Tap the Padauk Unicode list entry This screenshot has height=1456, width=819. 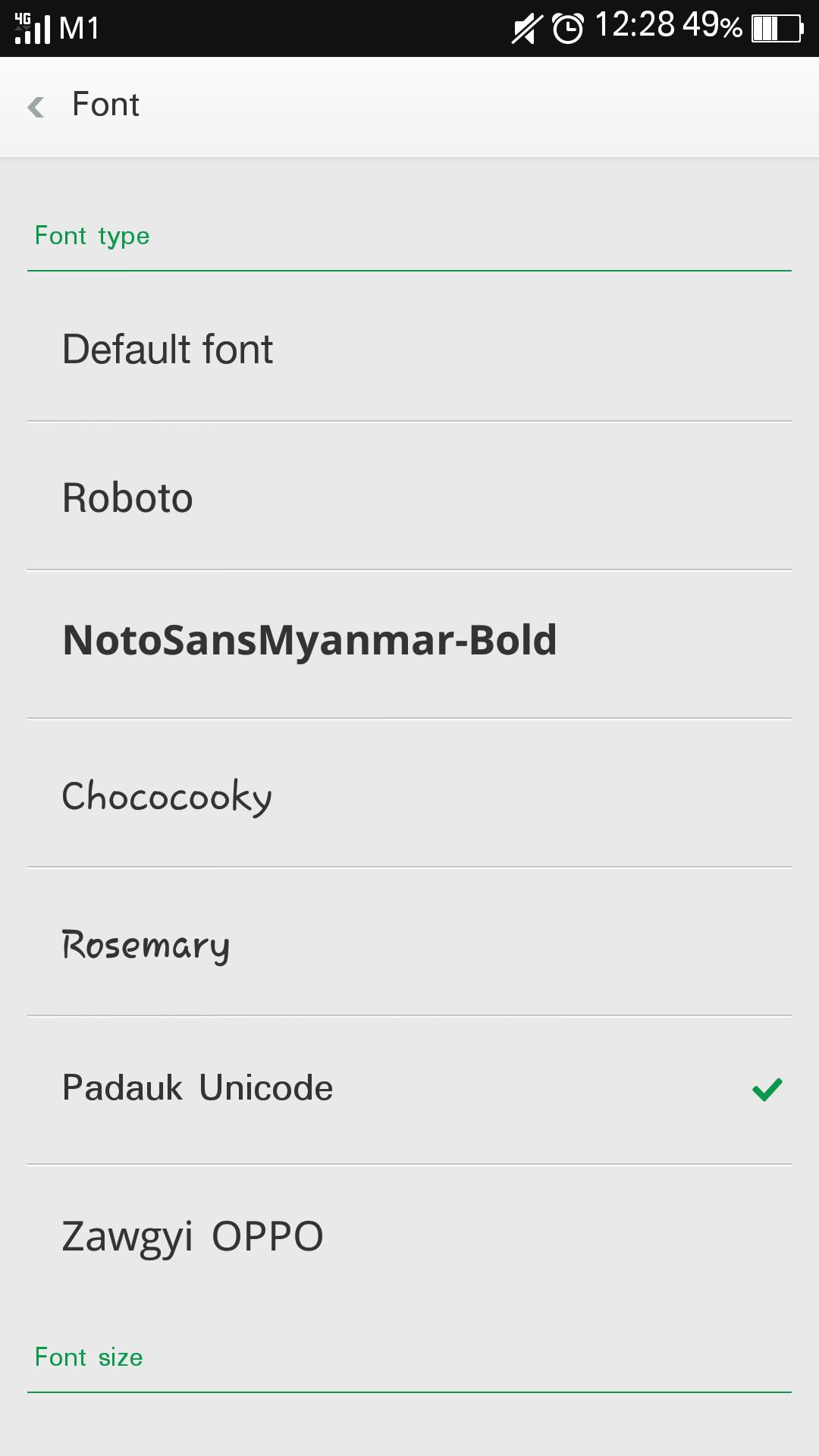point(197,1087)
